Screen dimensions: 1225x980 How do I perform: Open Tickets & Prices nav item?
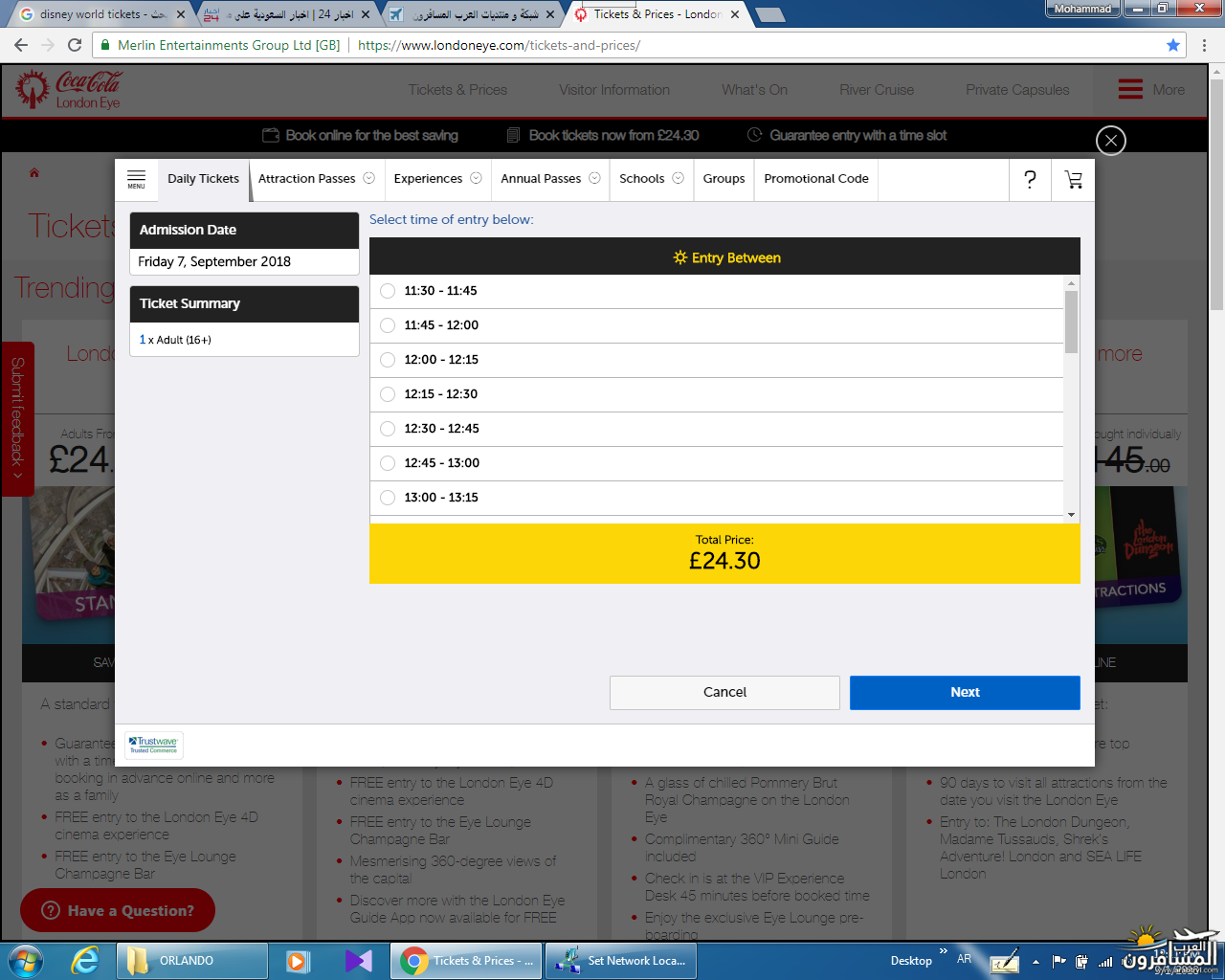point(457,90)
